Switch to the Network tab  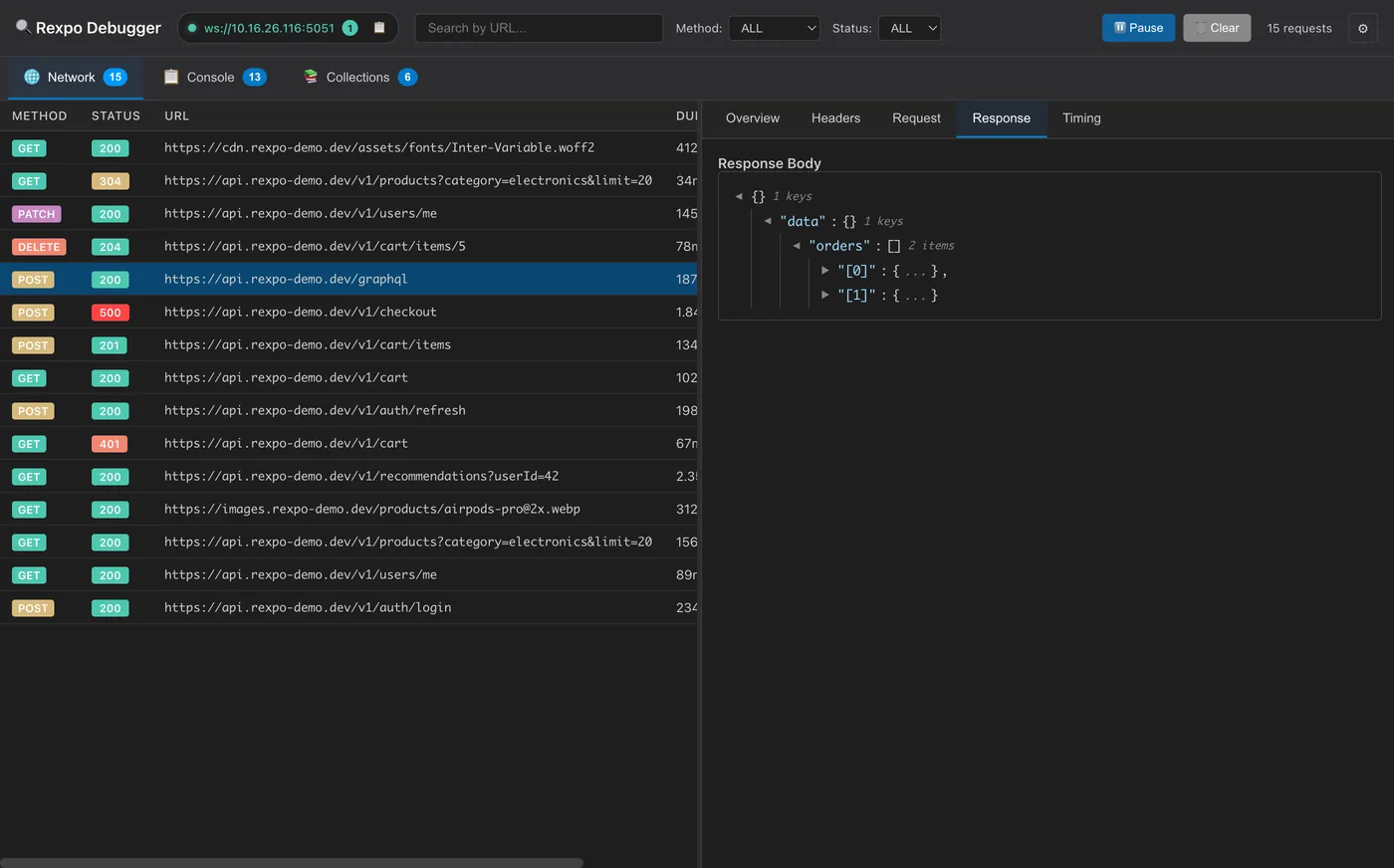pyautogui.click(x=76, y=77)
